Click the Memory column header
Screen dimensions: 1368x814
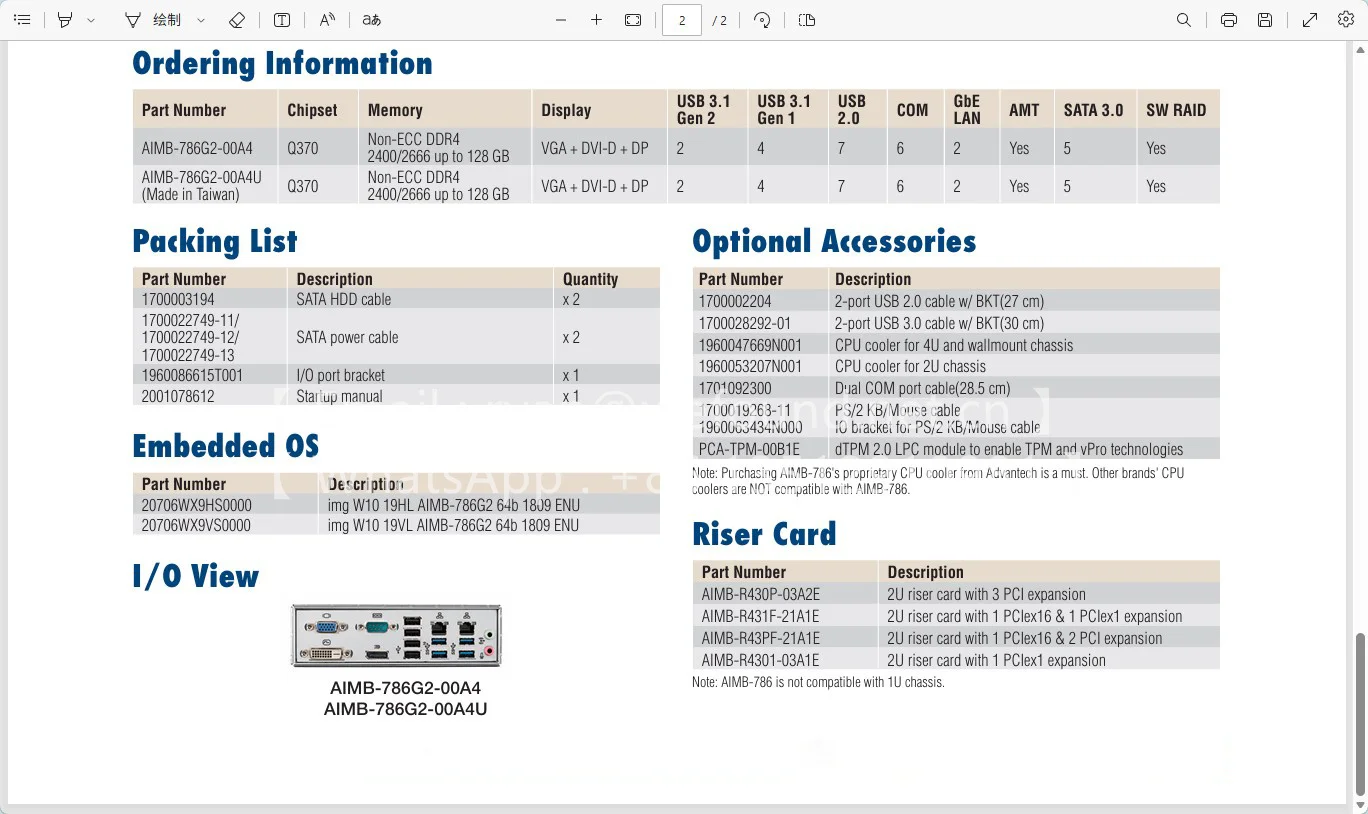(395, 110)
